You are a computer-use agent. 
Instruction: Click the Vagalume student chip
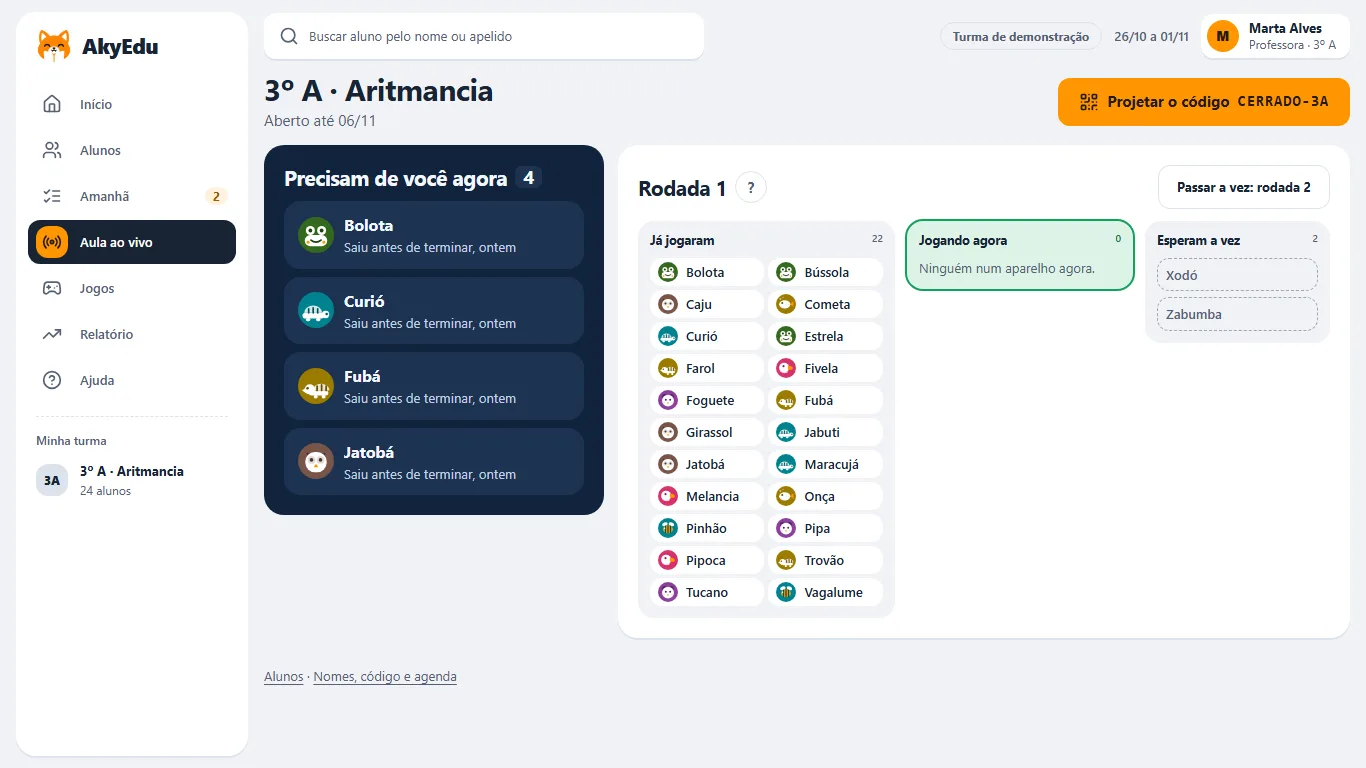pos(826,592)
